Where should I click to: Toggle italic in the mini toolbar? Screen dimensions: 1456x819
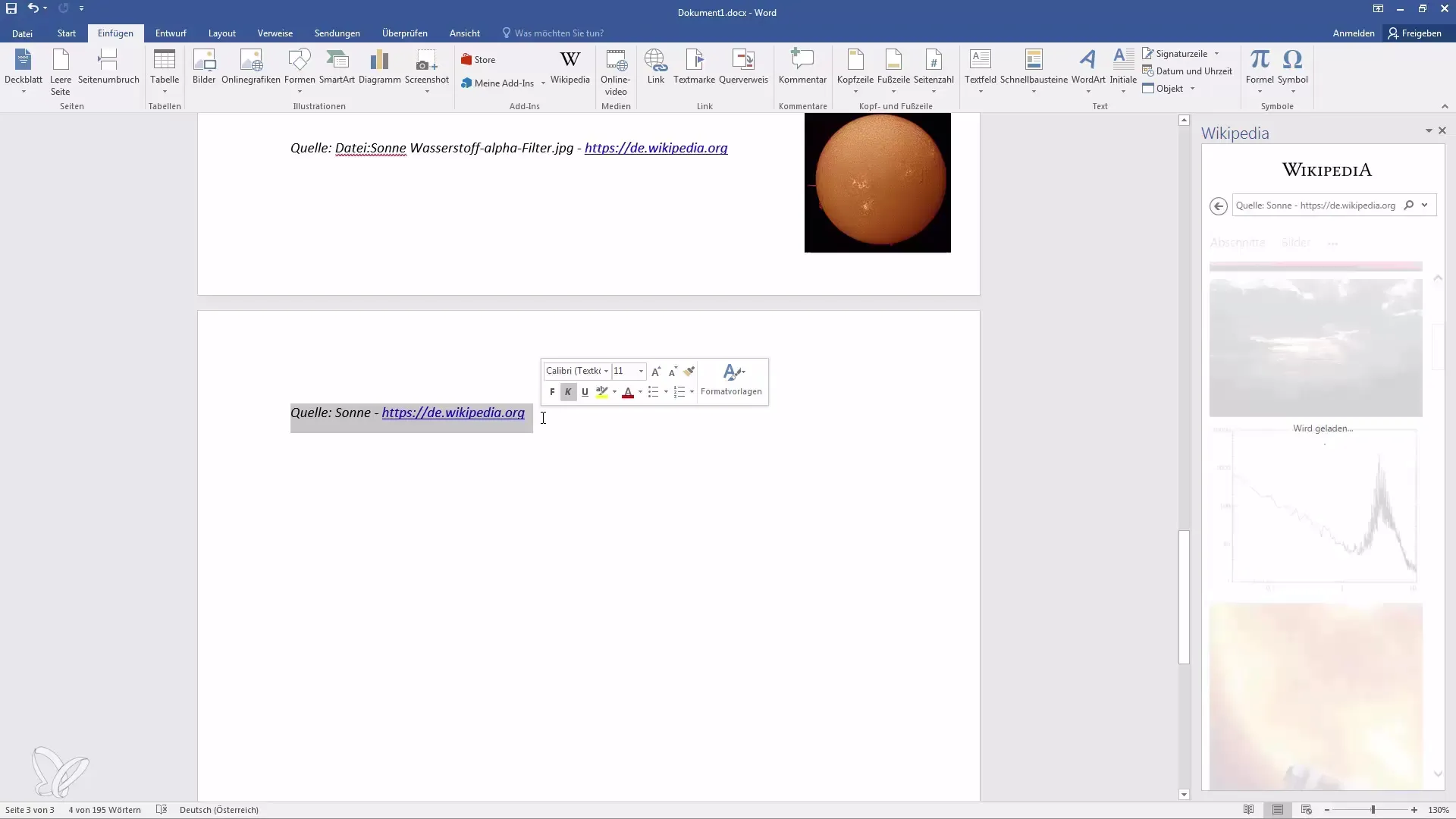[x=568, y=392]
